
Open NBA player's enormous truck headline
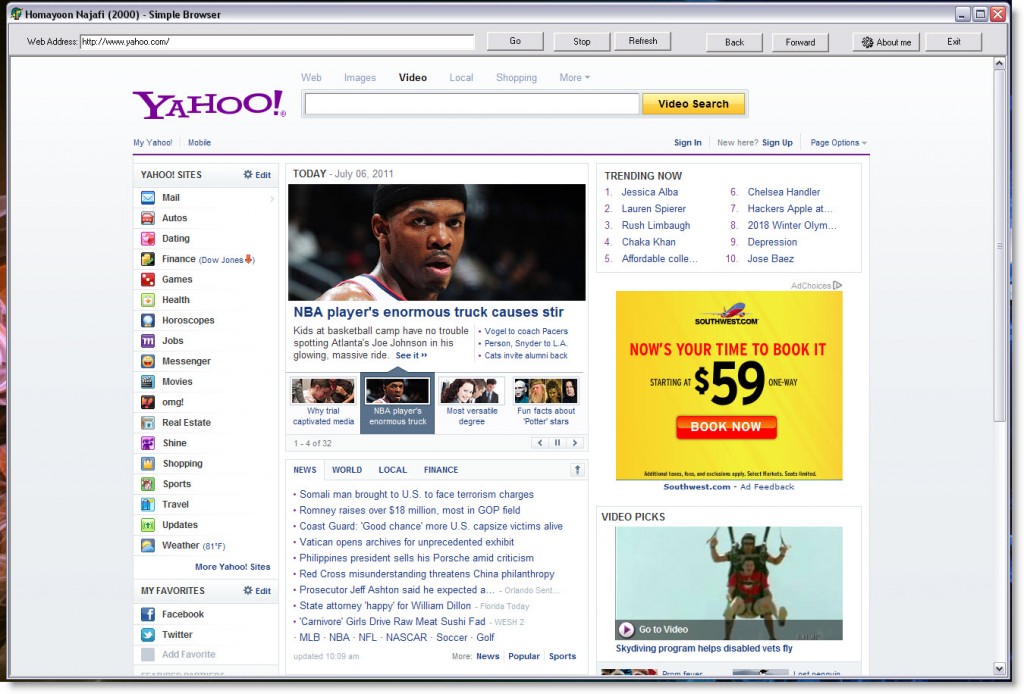pos(428,312)
